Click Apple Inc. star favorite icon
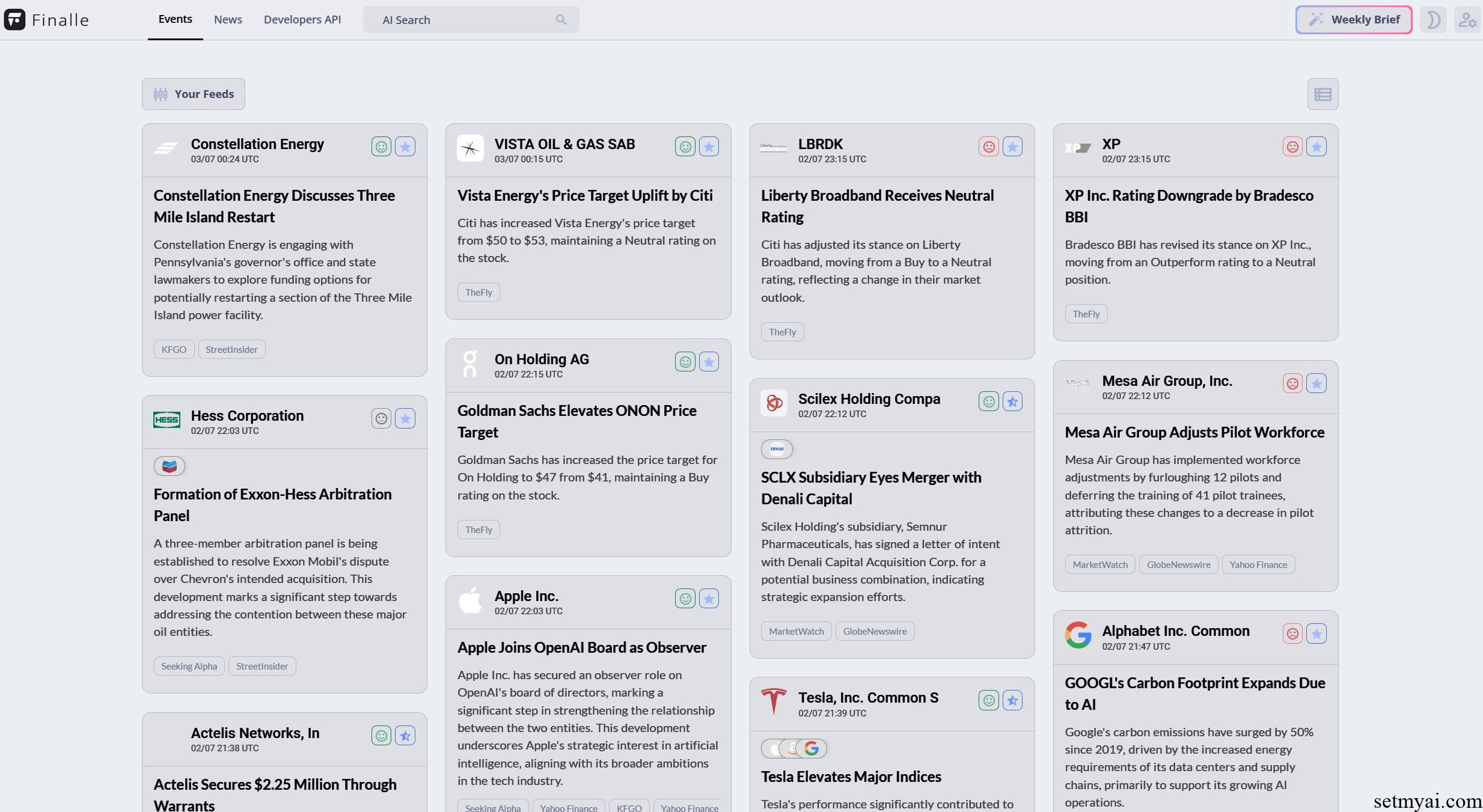This screenshot has height=812, width=1483. coord(709,599)
